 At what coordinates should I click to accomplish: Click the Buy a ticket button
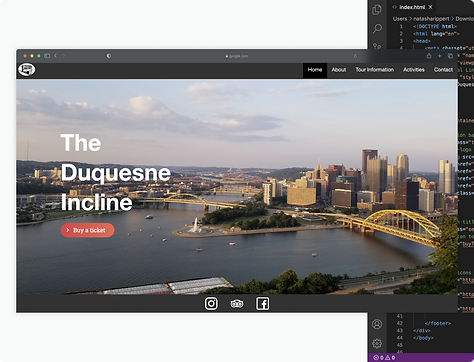coord(87,230)
